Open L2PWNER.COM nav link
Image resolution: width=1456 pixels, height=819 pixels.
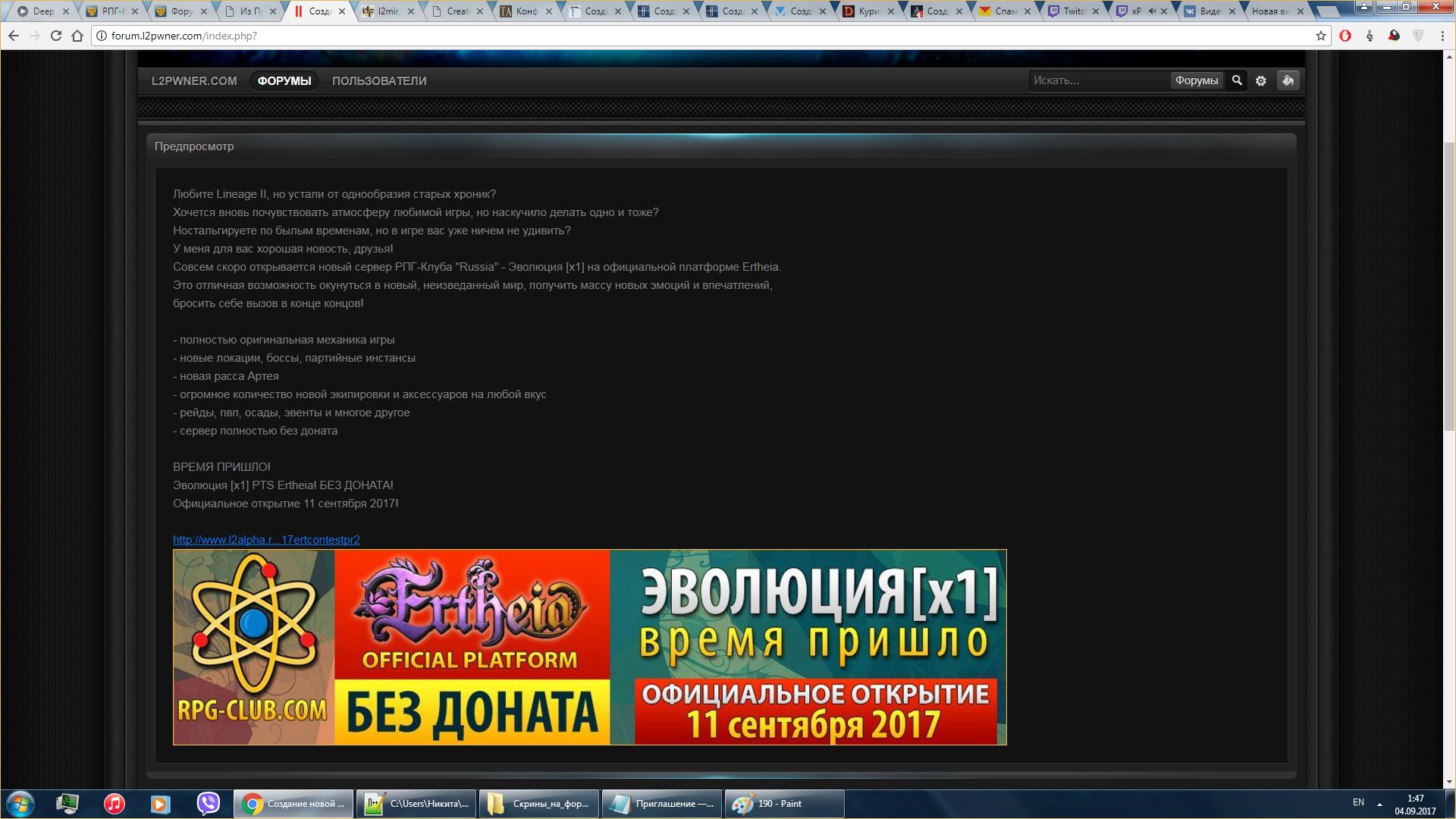click(x=194, y=80)
